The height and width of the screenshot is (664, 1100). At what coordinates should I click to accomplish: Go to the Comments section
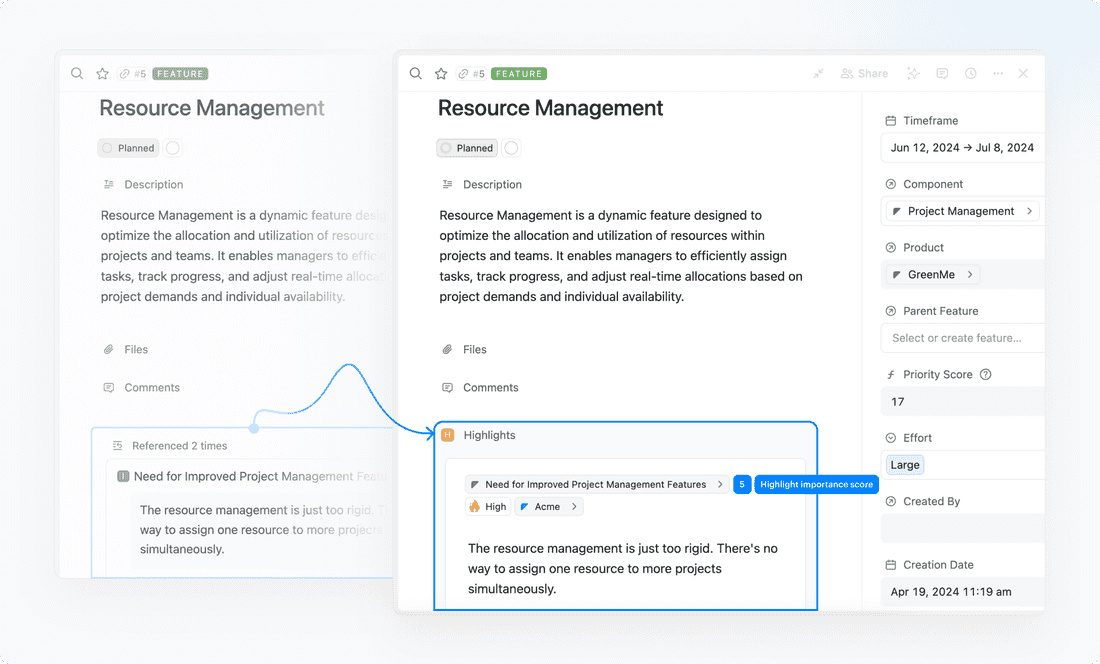490,388
